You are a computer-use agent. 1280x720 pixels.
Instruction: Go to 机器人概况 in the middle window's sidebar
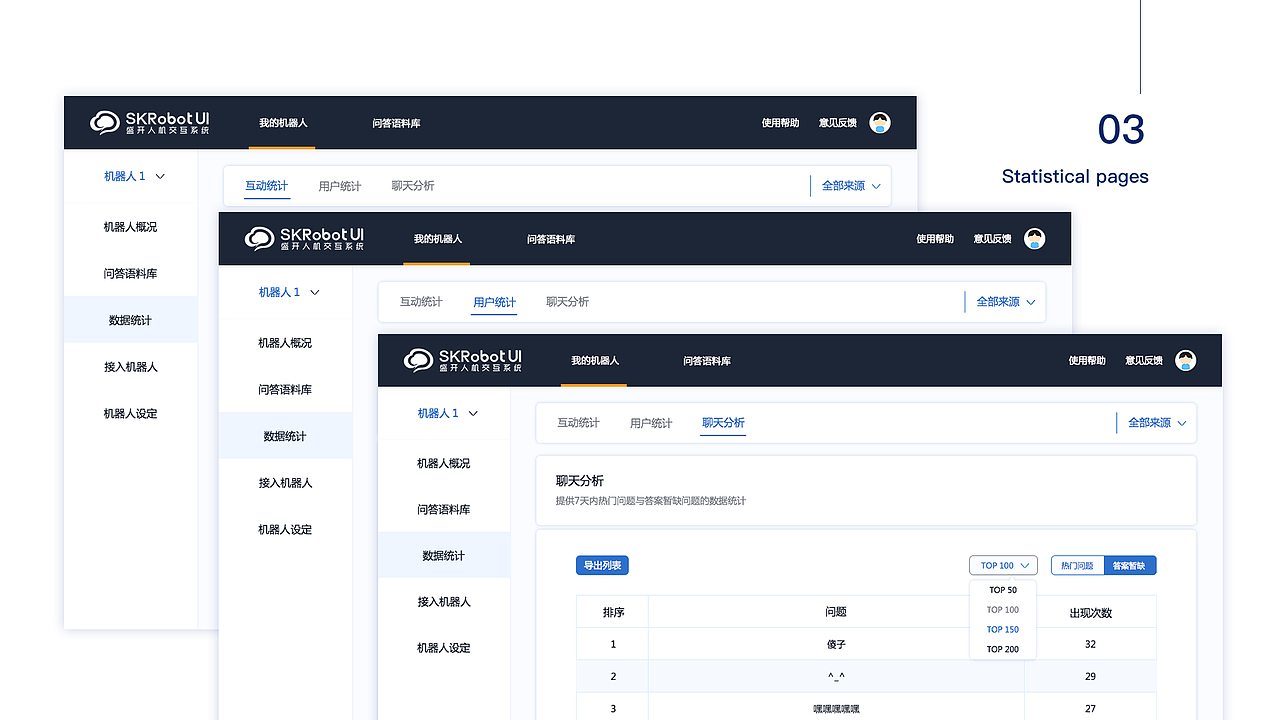[x=285, y=343]
